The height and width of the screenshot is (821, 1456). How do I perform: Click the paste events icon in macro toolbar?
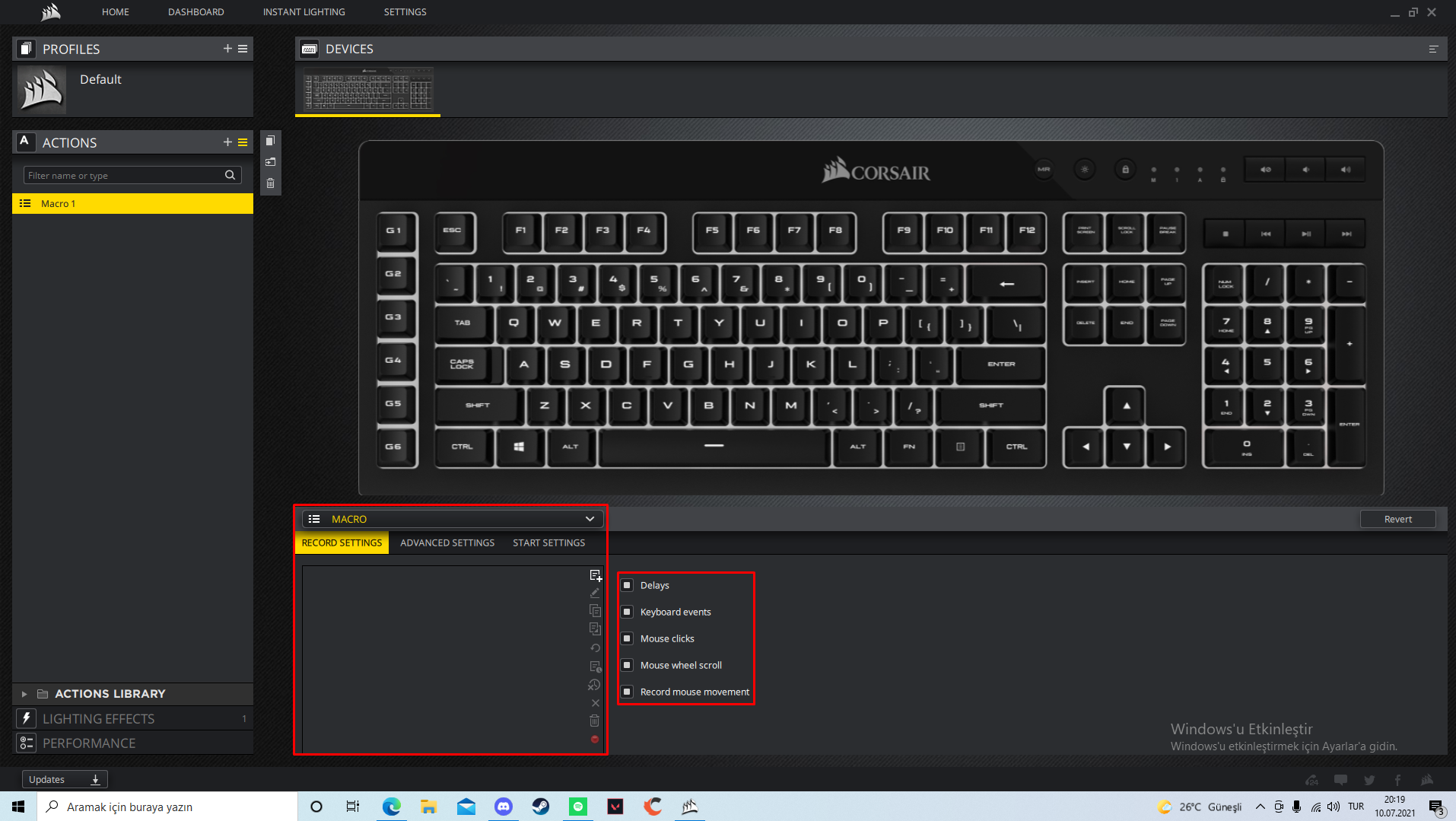click(595, 629)
